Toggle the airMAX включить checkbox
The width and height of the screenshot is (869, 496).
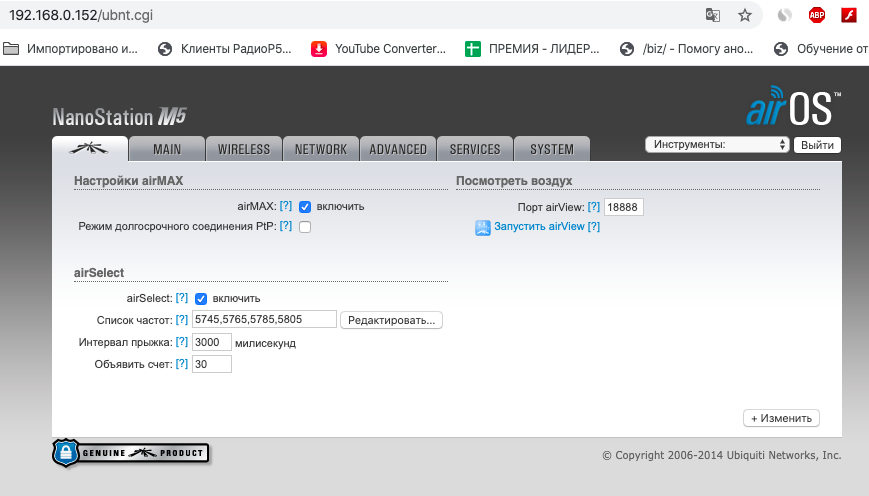pyautogui.click(x=305, y=207)
